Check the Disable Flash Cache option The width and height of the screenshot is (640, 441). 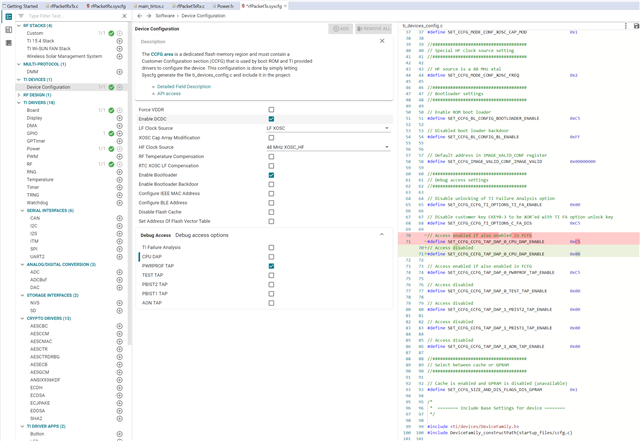271,212
